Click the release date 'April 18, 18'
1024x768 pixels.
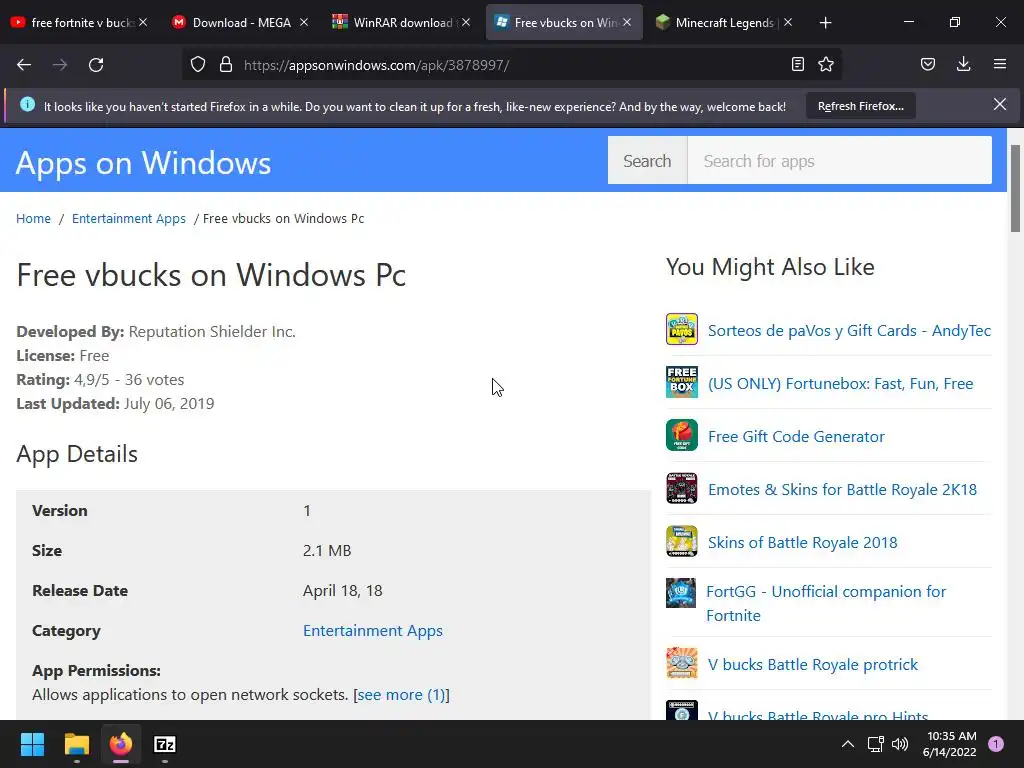point(342,590)
